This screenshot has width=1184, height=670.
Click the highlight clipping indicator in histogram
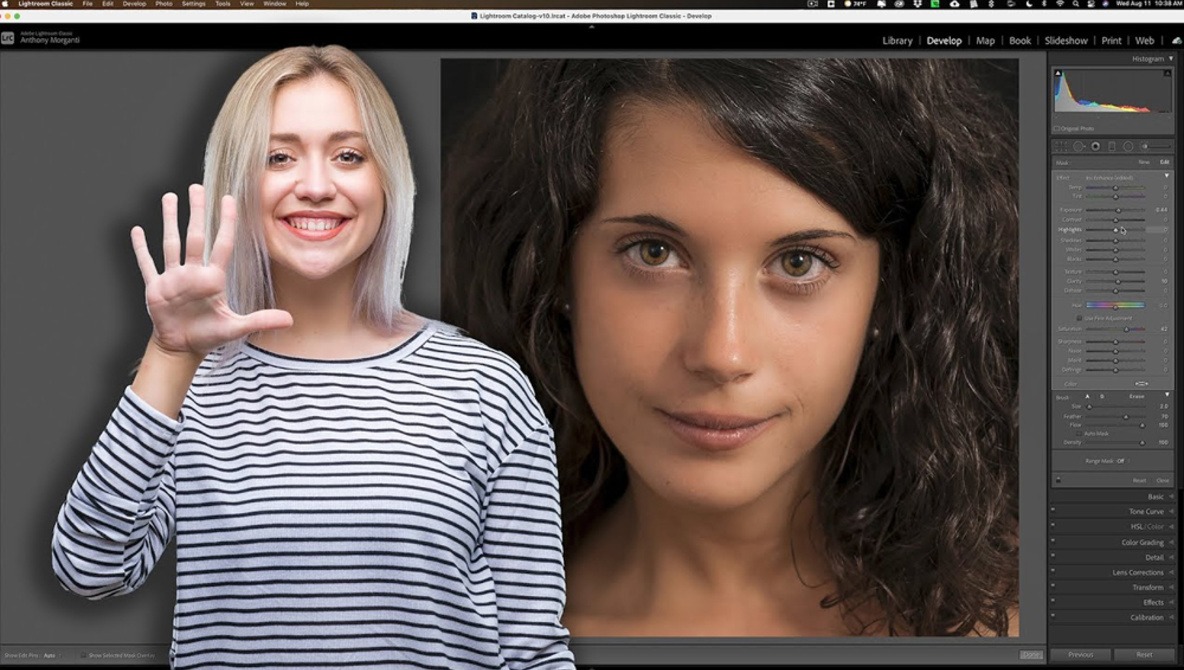tap(1166, 74)
